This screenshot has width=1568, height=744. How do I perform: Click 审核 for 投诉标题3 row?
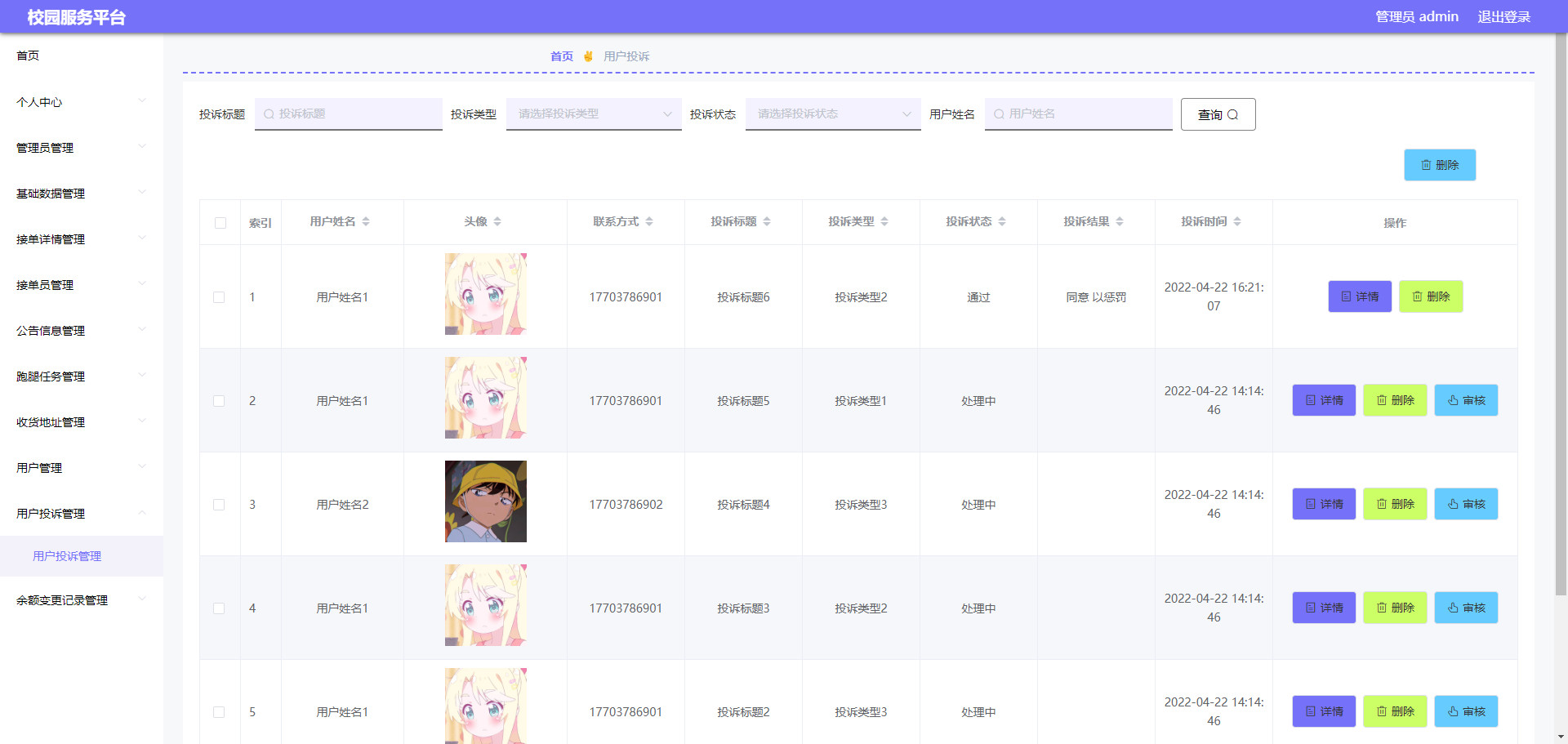(1466, 608)
